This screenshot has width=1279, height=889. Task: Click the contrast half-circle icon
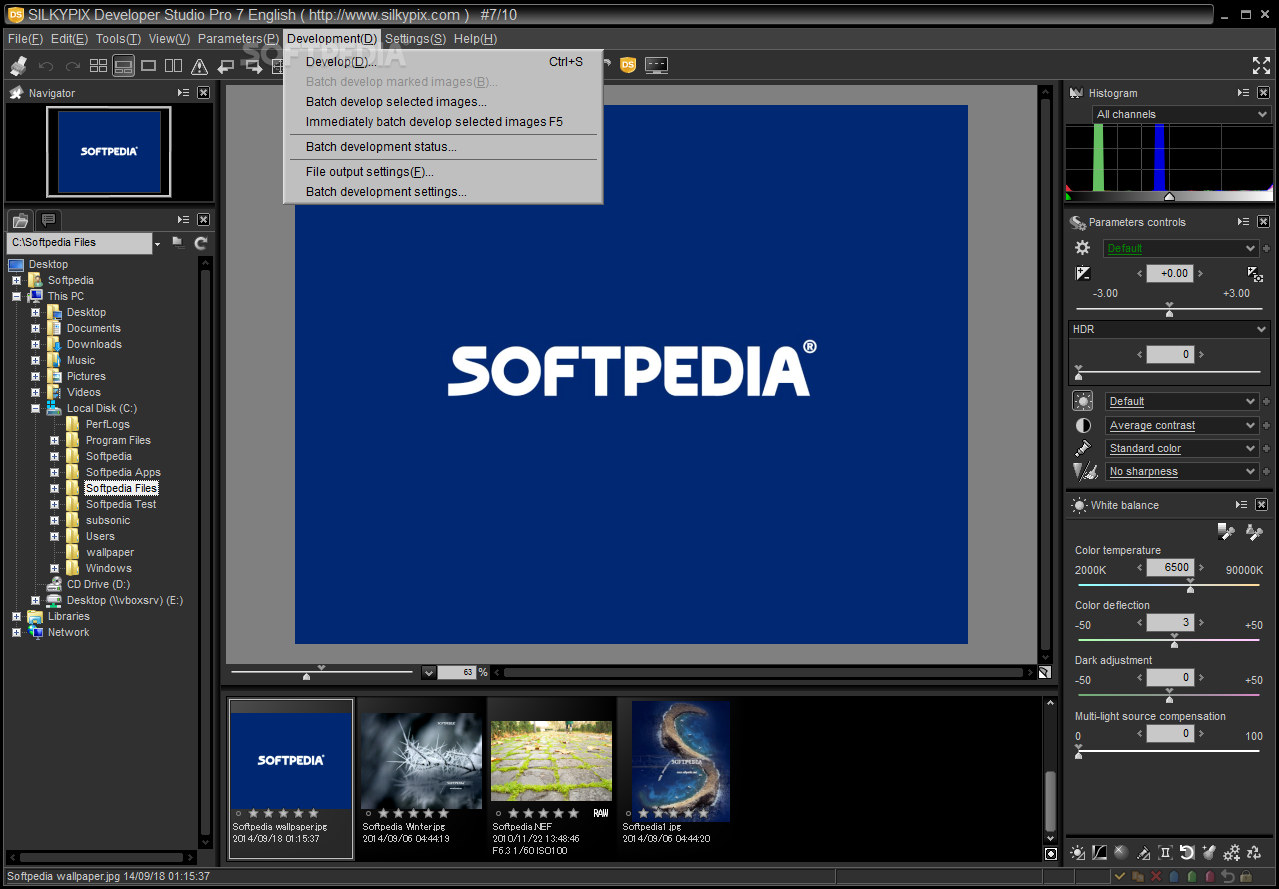1083,425
